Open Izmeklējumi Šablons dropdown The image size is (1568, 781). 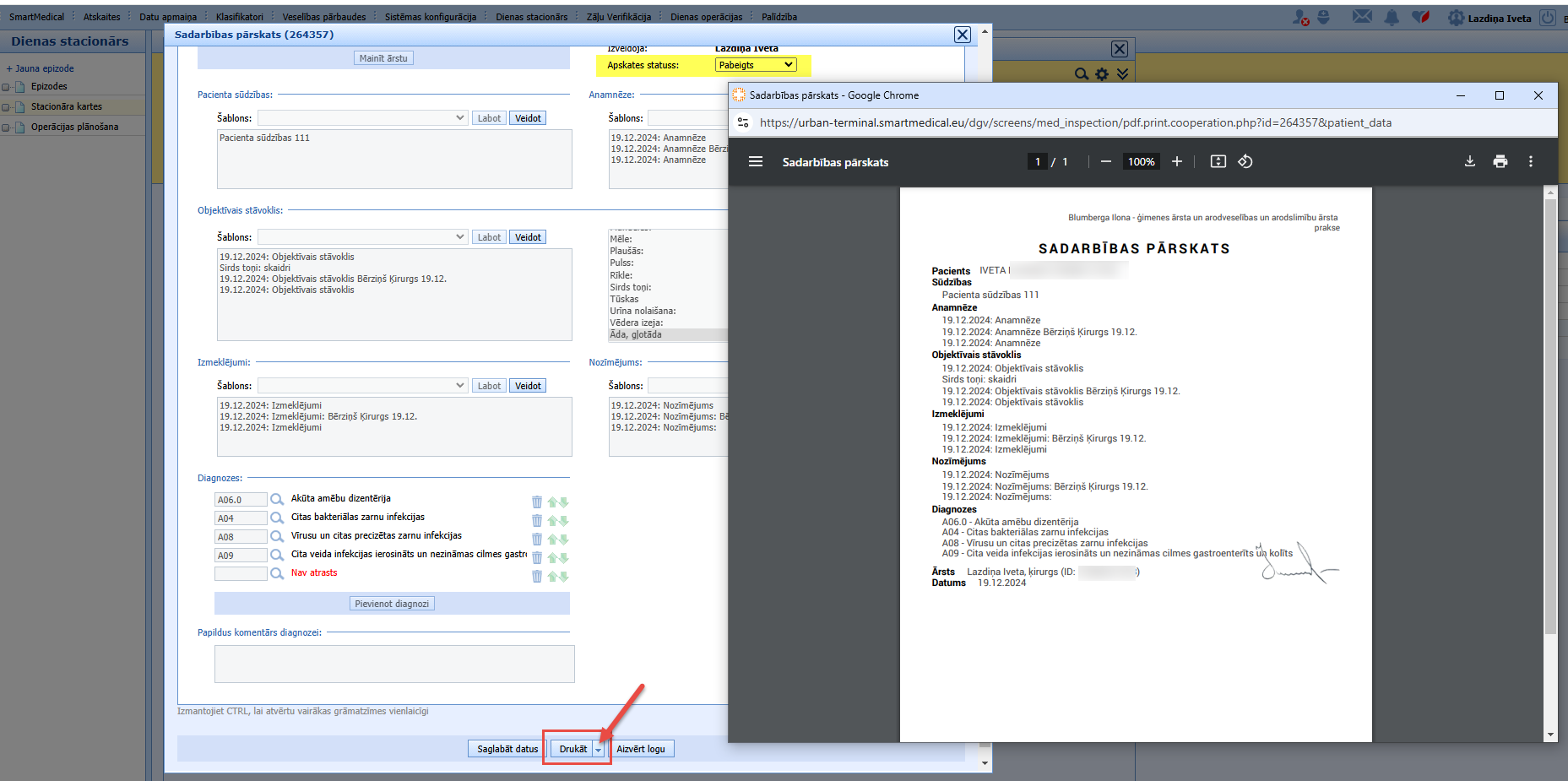click(363, 386)
